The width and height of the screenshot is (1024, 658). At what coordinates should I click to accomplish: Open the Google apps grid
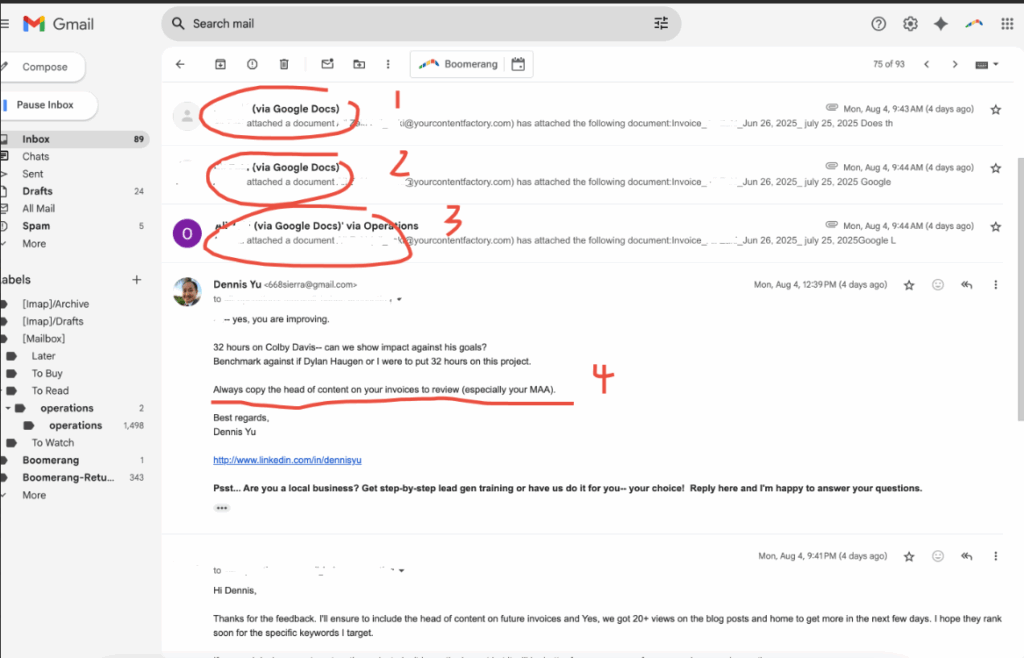click(x=1005, y=24)
